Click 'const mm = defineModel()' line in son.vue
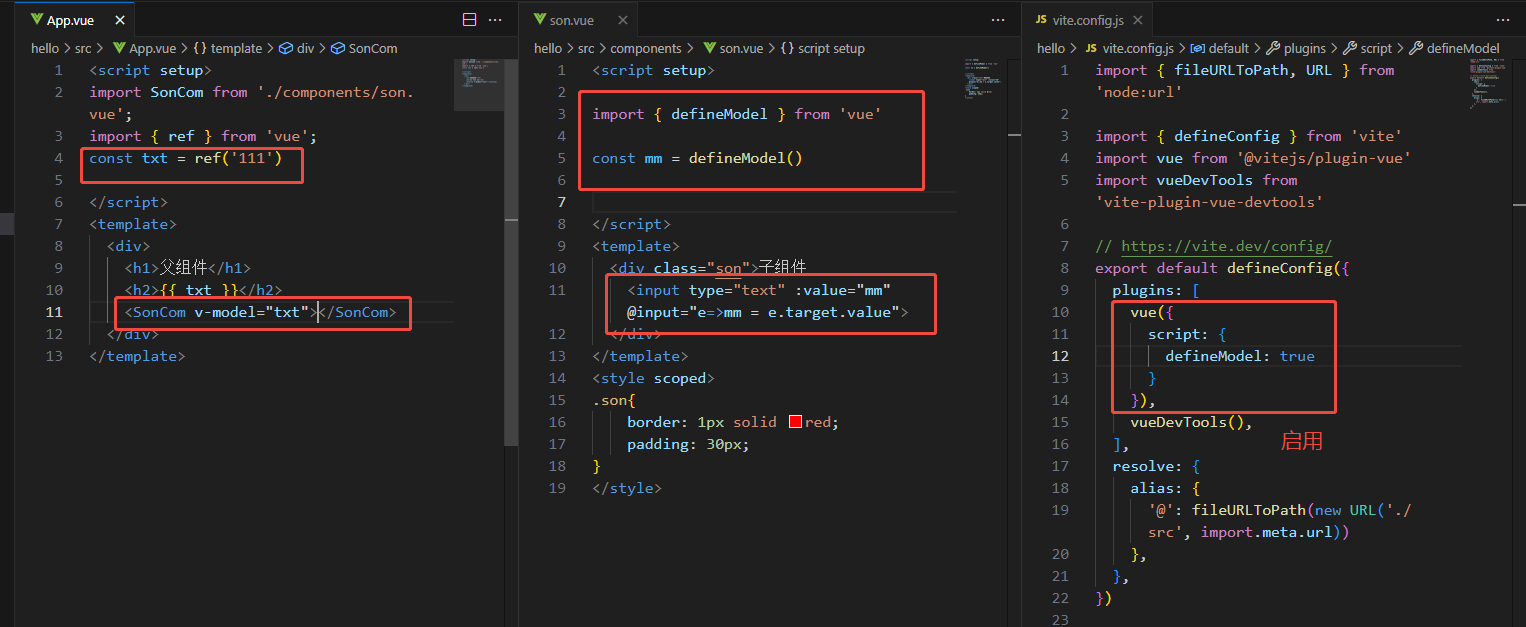1526x627 pixels. point(697,158)
